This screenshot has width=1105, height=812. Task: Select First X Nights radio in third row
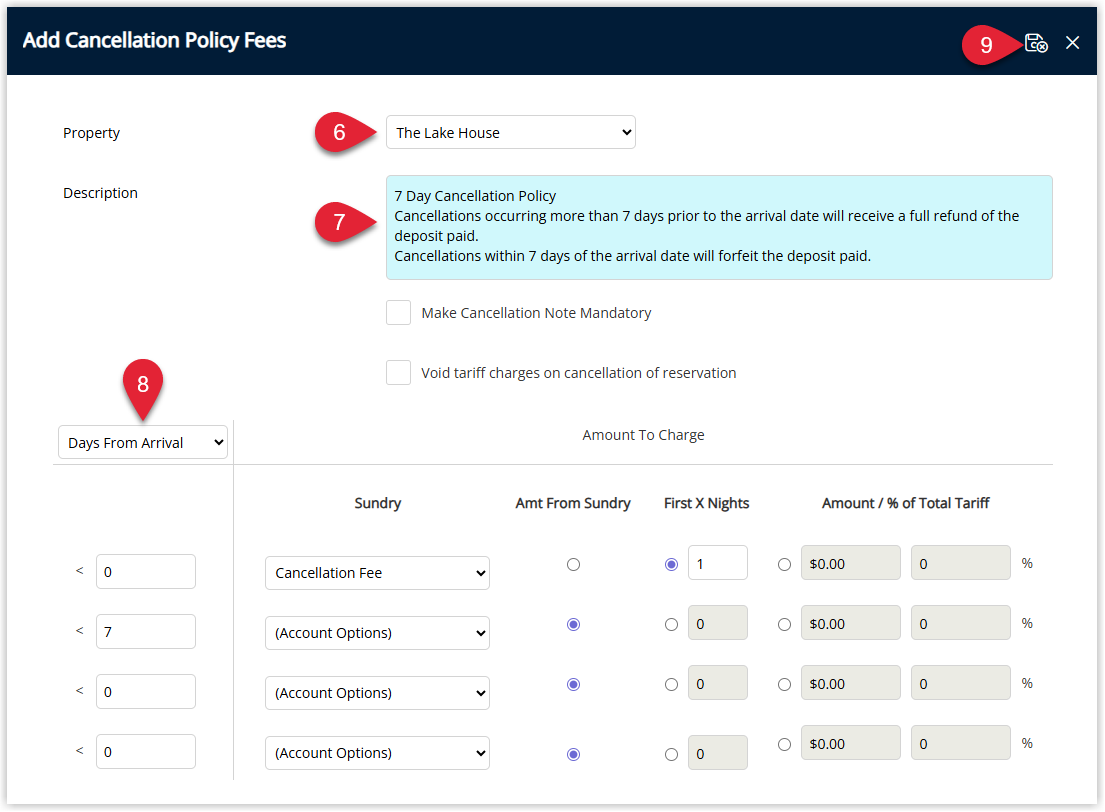point(672,684)
